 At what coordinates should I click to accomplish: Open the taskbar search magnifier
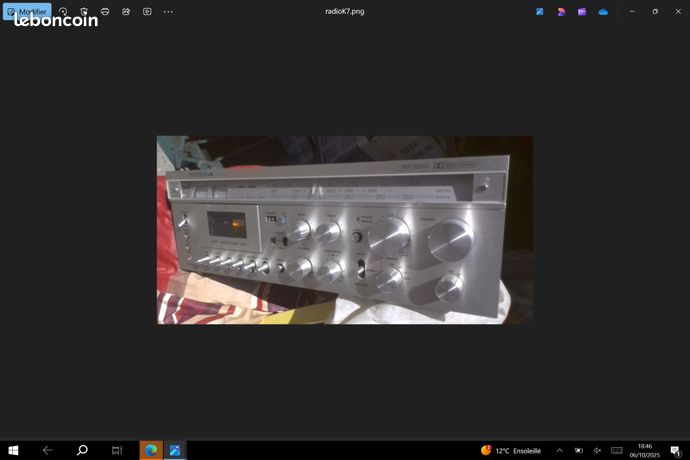point(82,450)
